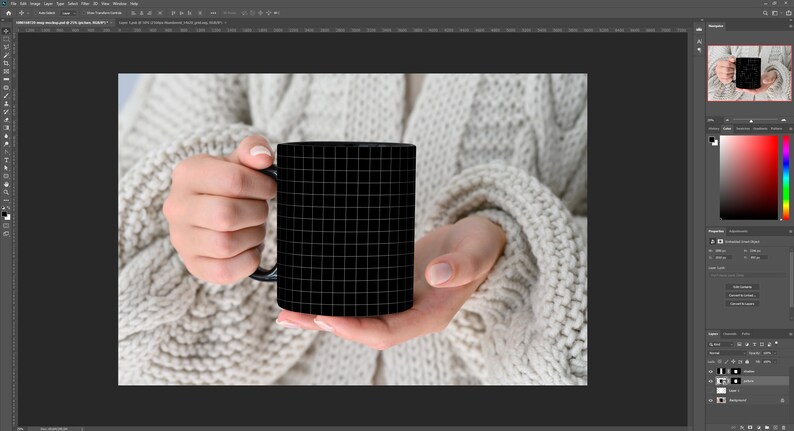This screenshot has width=794, height=431.
Task: Switch to the Paths tab
Action: pyautogui.click(x=746, y=334)
